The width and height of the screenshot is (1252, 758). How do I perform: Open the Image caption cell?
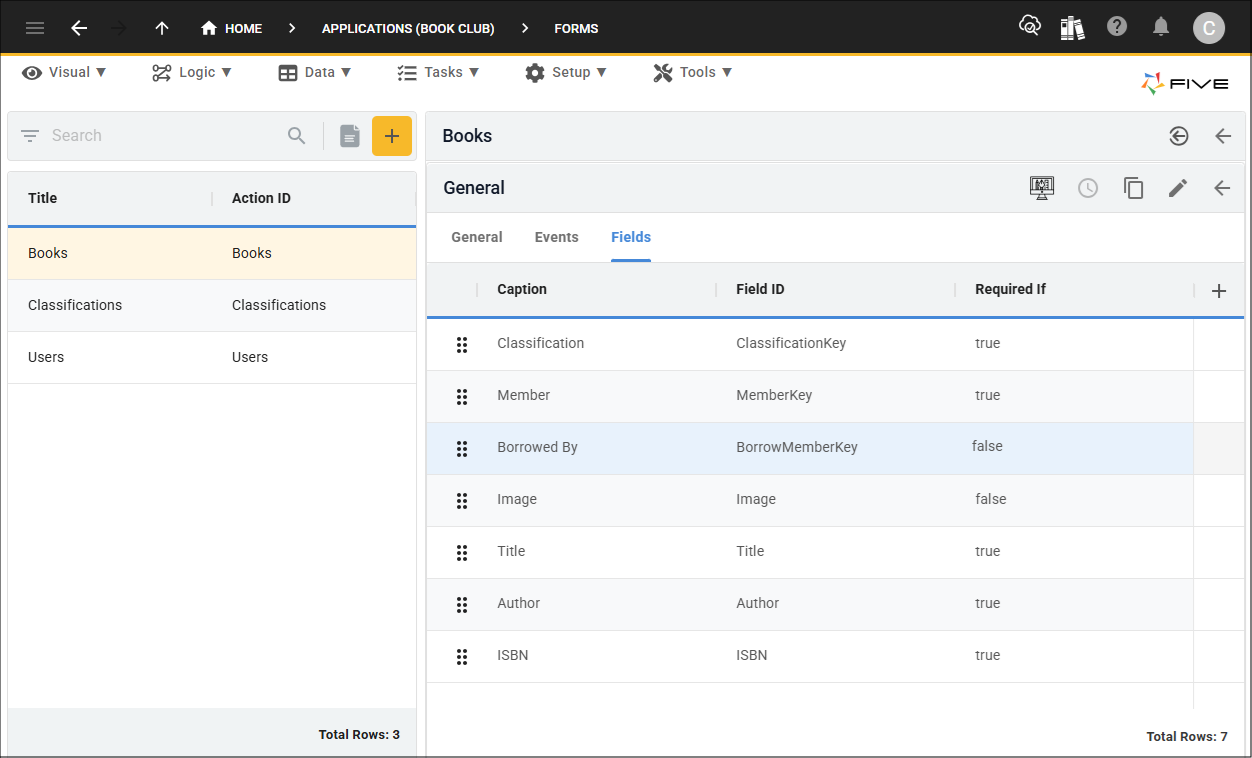tap(517, 499)
